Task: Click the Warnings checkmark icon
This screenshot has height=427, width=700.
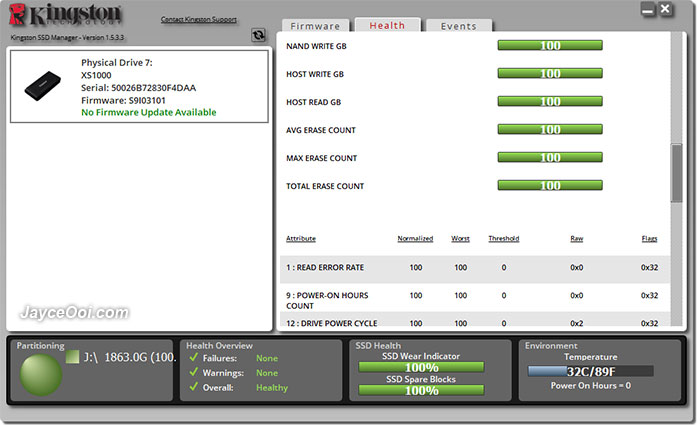Action: pyautogui.click(x=193, y=372)
